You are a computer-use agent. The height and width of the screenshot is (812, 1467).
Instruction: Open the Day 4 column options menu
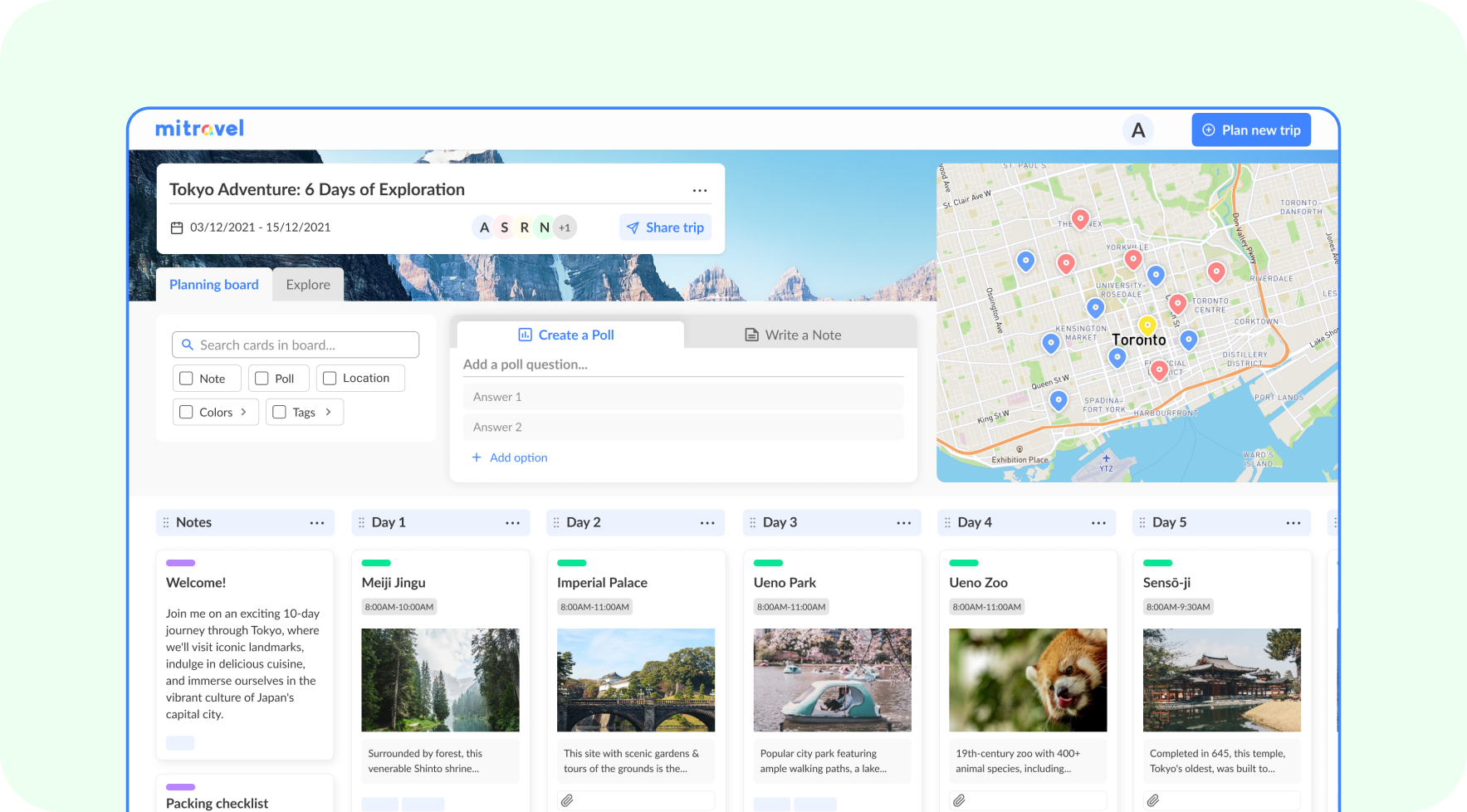point(1098,523)
